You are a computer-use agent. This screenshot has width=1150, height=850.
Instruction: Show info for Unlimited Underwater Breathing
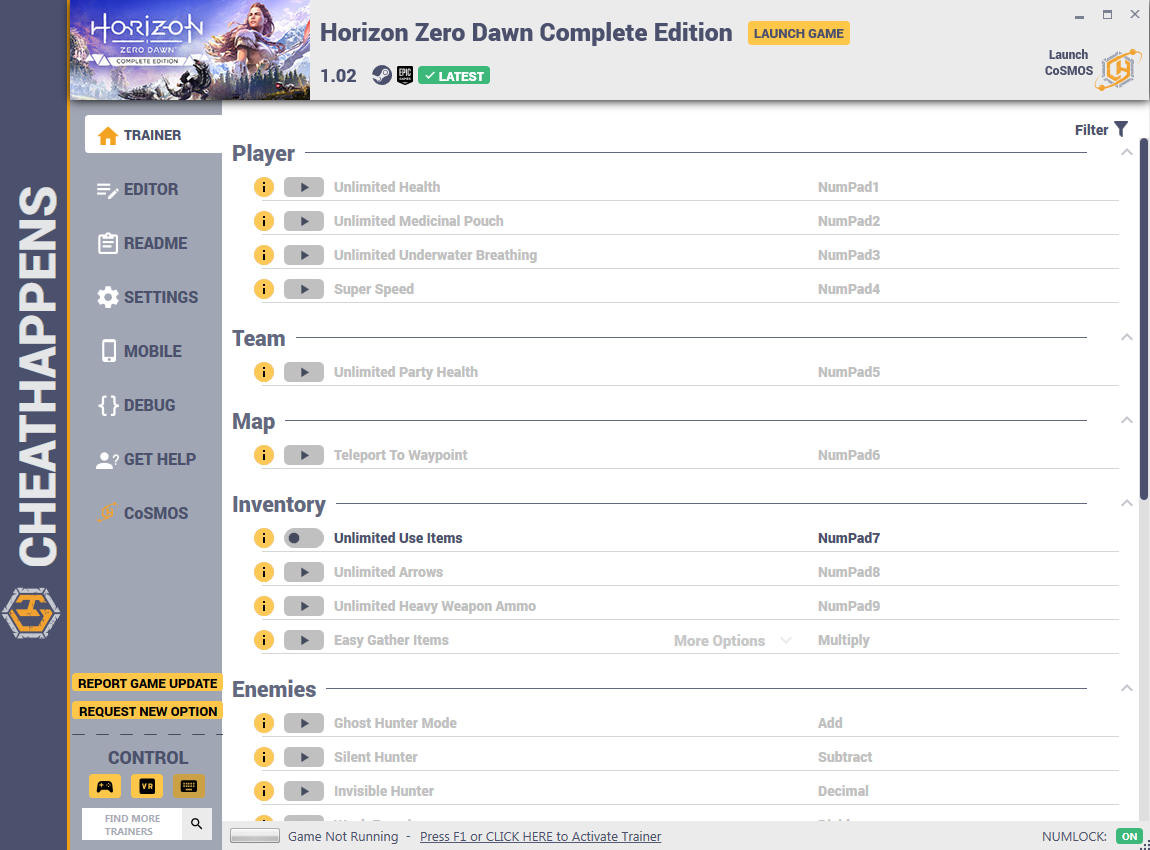(x=263, y=255)
